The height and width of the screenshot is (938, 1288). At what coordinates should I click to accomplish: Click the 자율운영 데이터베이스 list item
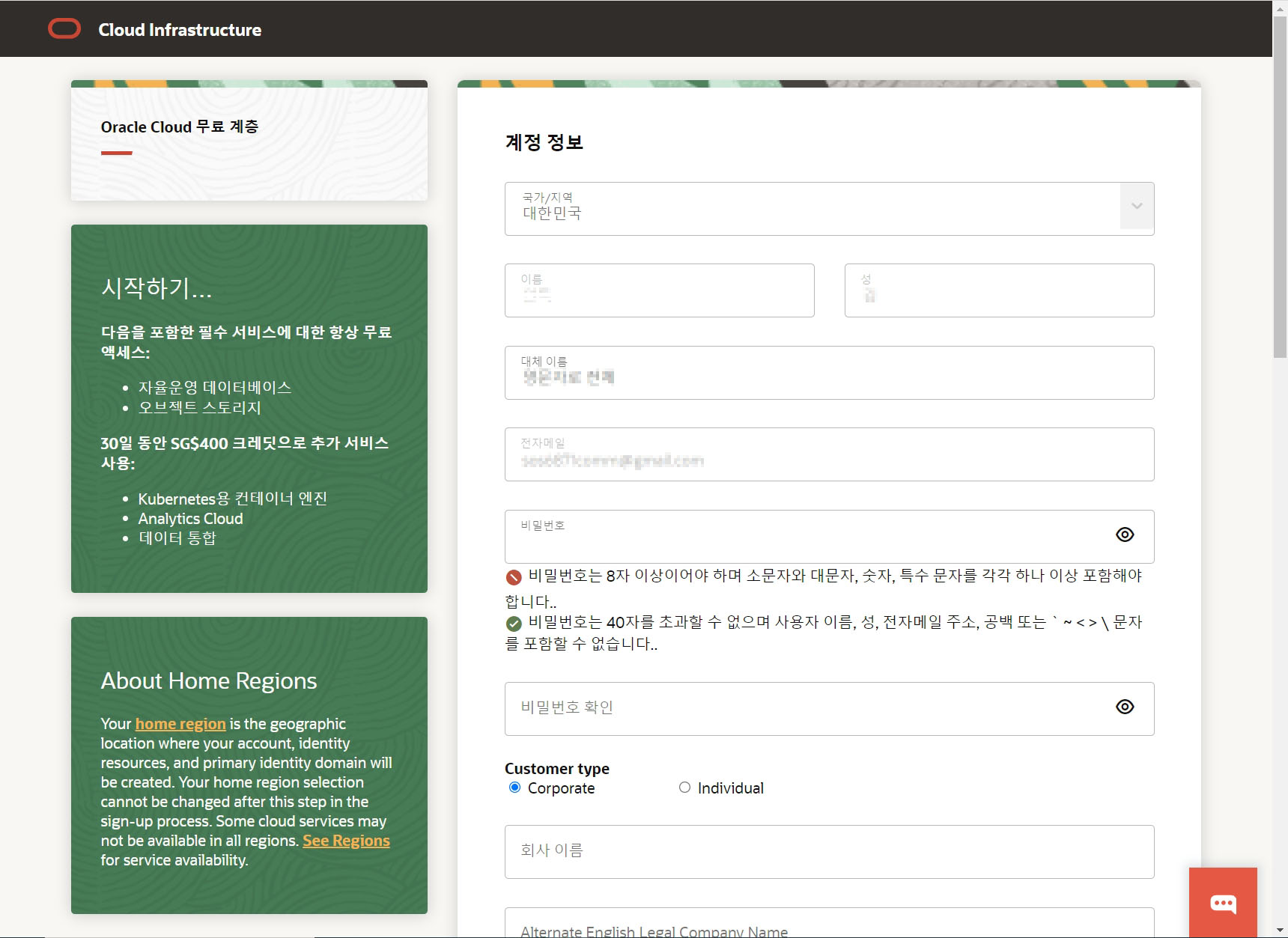click(x=215, y=387)
